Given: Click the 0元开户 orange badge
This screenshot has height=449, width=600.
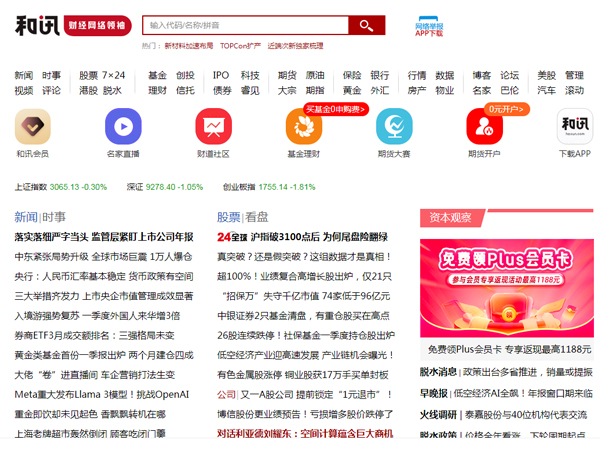Looking at the screenshot, I should click(x=506, y=109).
